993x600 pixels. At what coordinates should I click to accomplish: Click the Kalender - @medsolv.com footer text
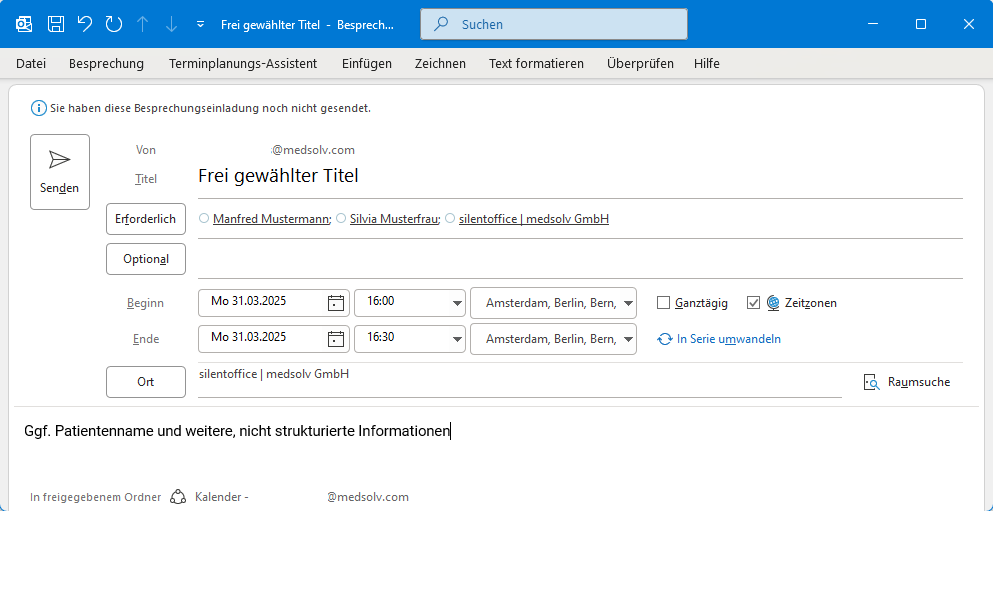301,497
